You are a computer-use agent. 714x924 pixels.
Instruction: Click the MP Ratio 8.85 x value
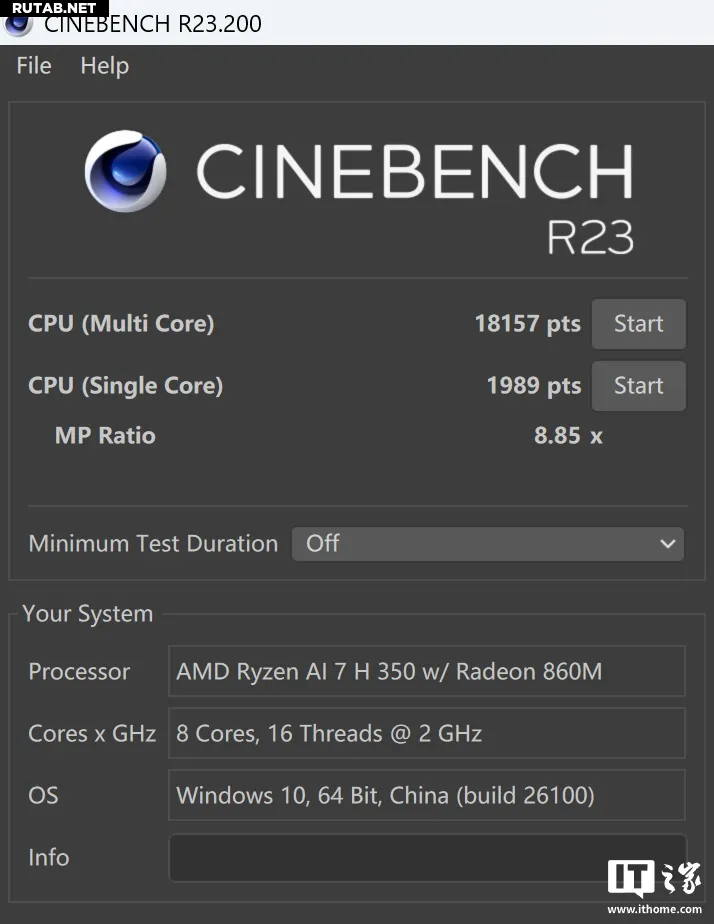[x=568, y=435]
